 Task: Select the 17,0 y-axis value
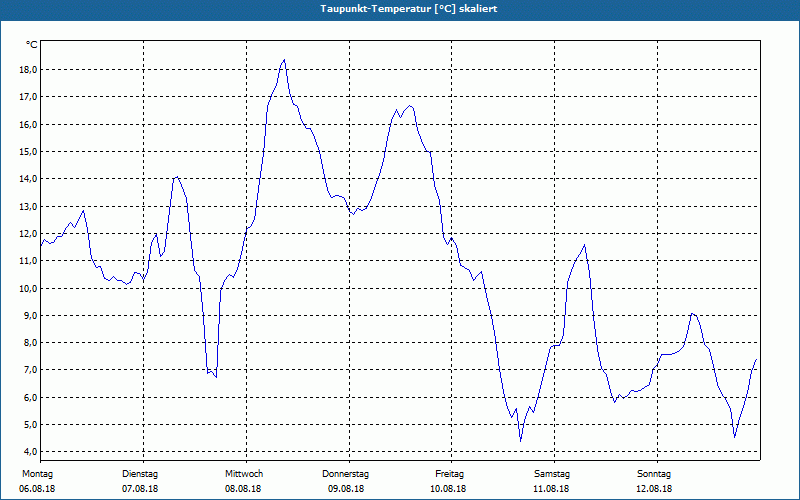click(x=28, y=96)
